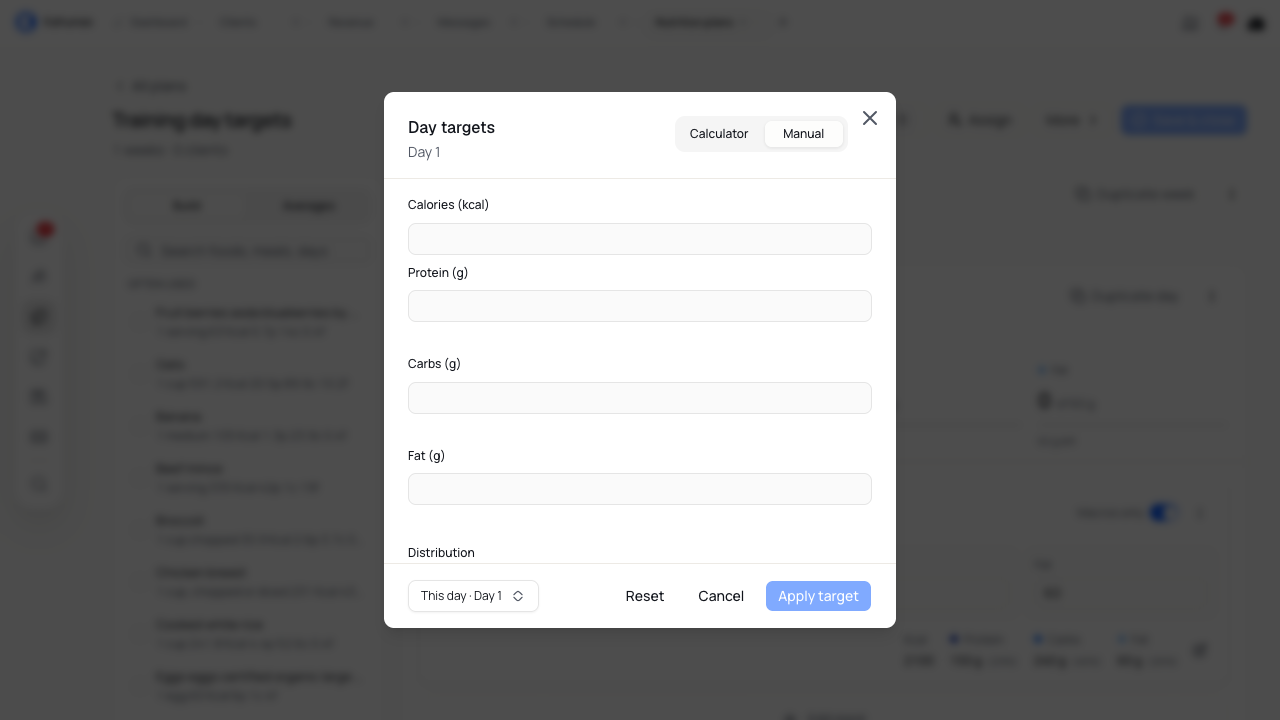Open the 'This day · Day 1' dropdown
This screenshot has width=1280, height=720.
click(x=473, y=596)
